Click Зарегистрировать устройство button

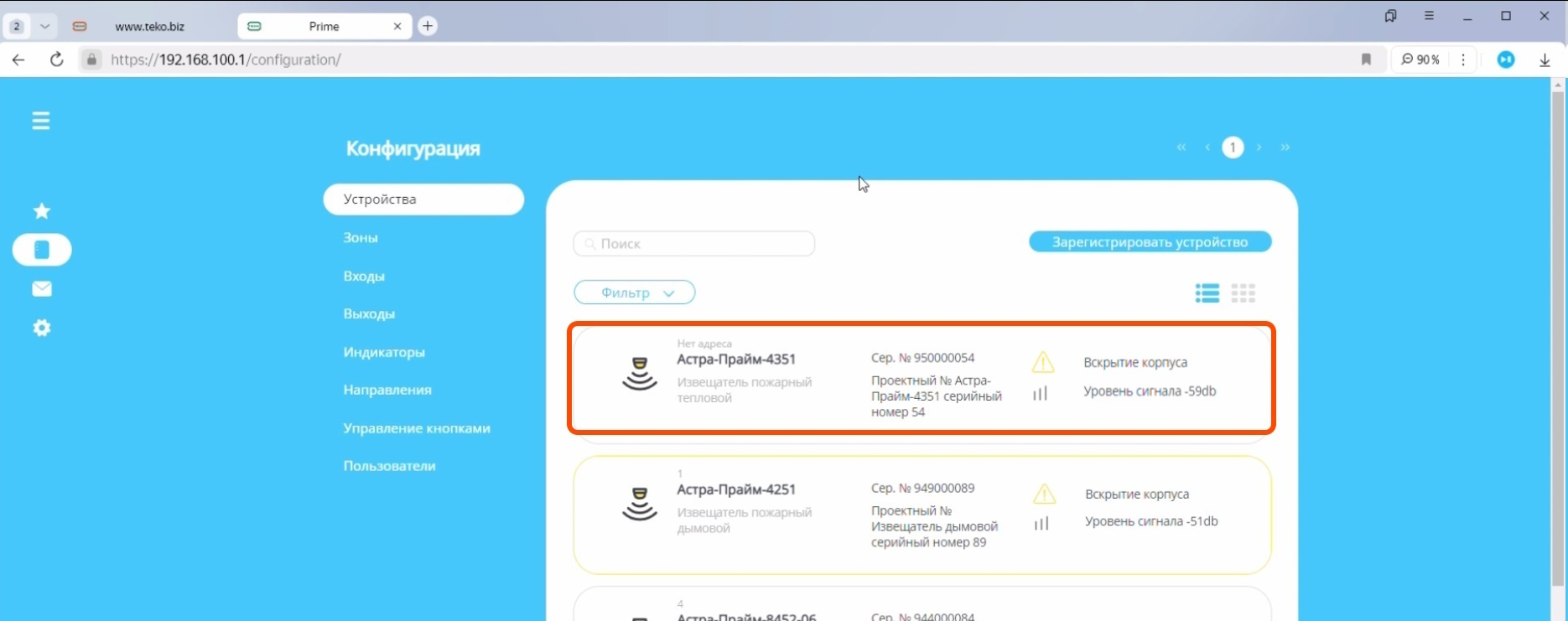pos(1150,242)
